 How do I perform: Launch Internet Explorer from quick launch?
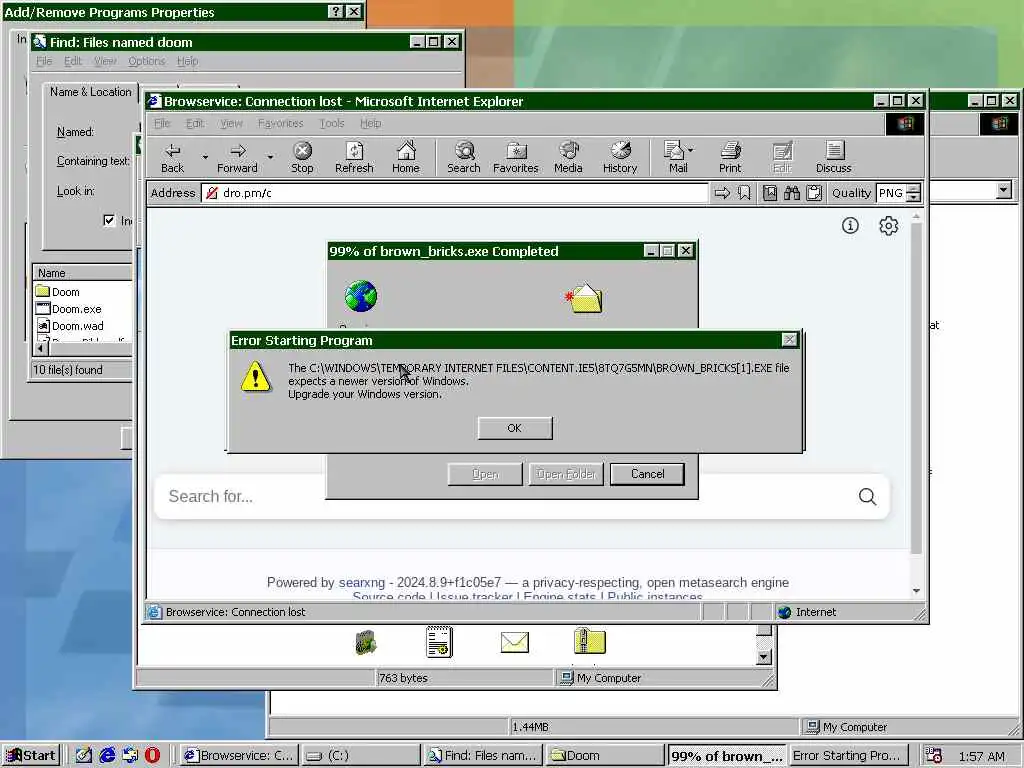pyautogui.click(x=107, y=755)
